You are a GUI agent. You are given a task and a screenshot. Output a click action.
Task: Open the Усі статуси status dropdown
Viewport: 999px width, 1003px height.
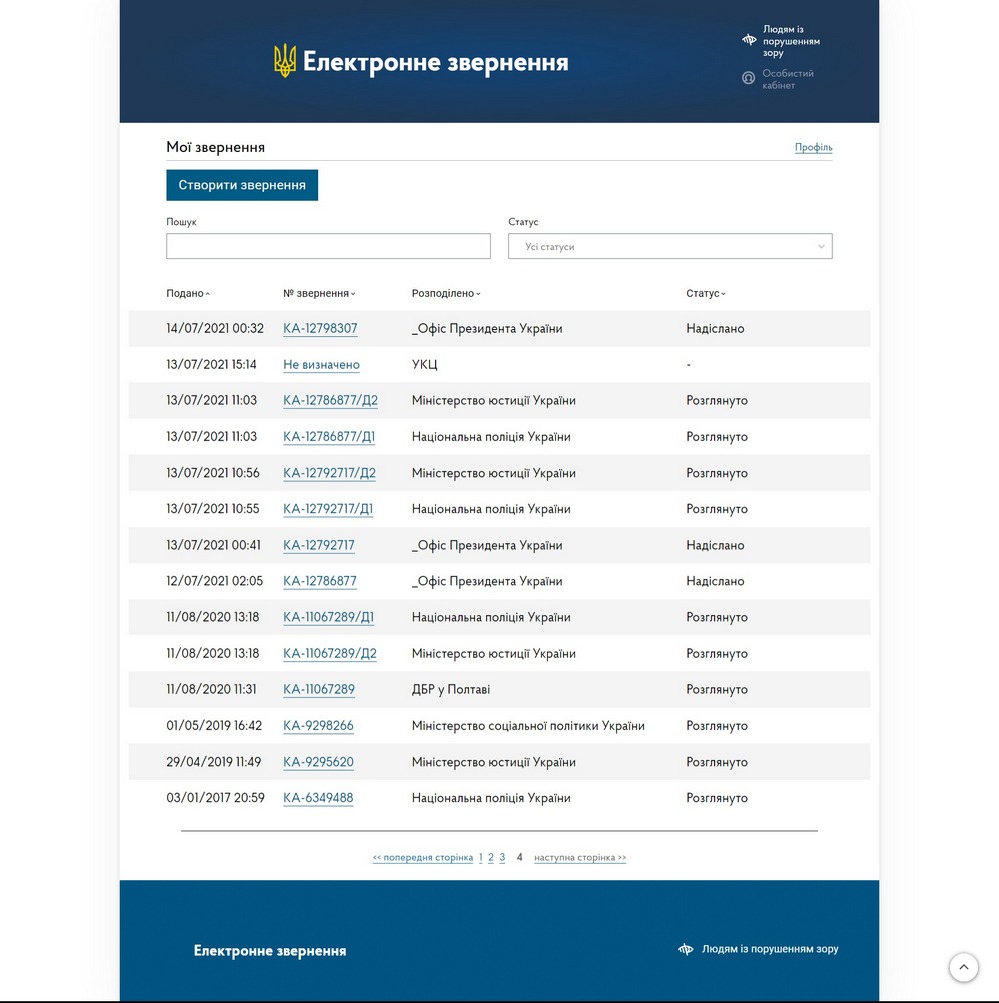pos(670,246)
